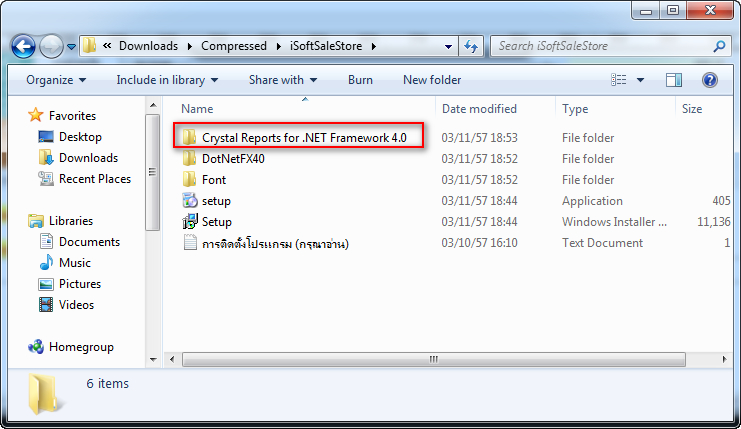Select the DotNetFX40 folder
The image size is (741, 429).
(x=233, y=159)
